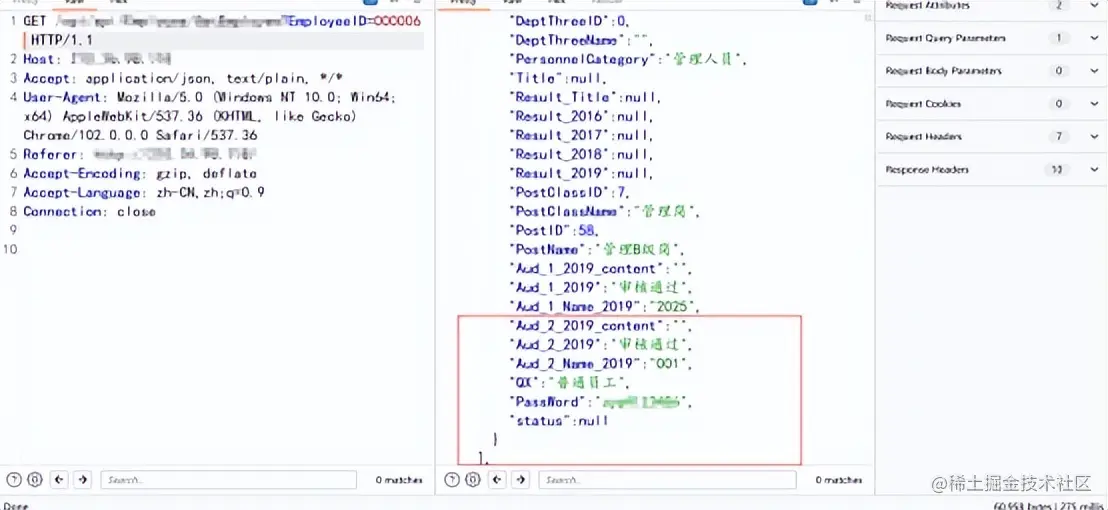The width and height of the screenshot is (1108, 510).
Task: Go to previous search match in request pane
Action: coord(59,480)
